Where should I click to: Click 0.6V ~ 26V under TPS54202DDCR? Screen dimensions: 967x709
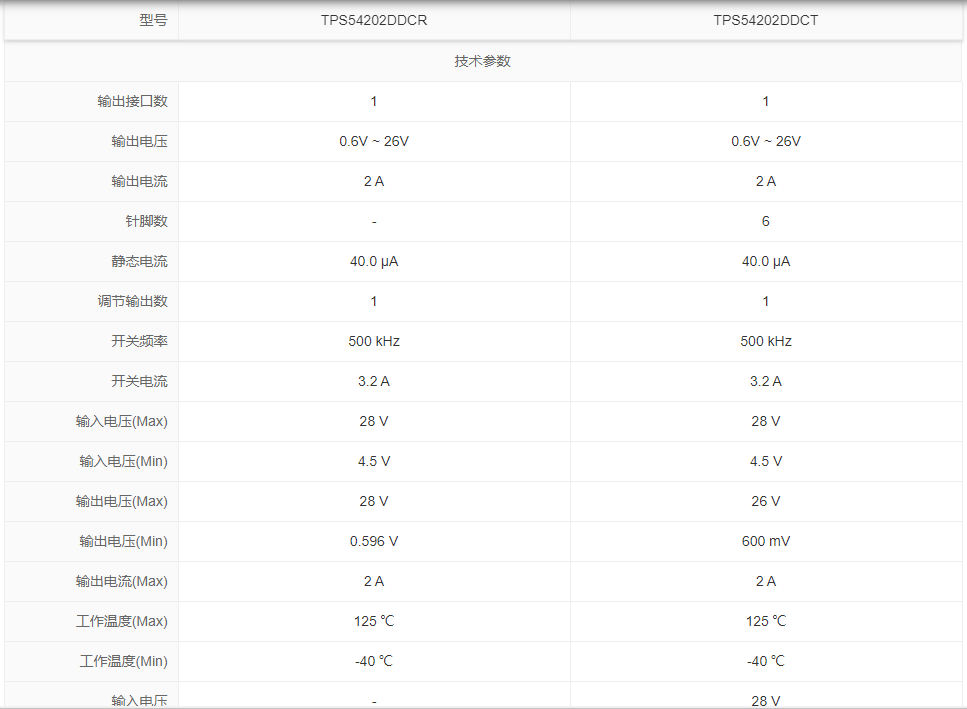click(374, 141)
